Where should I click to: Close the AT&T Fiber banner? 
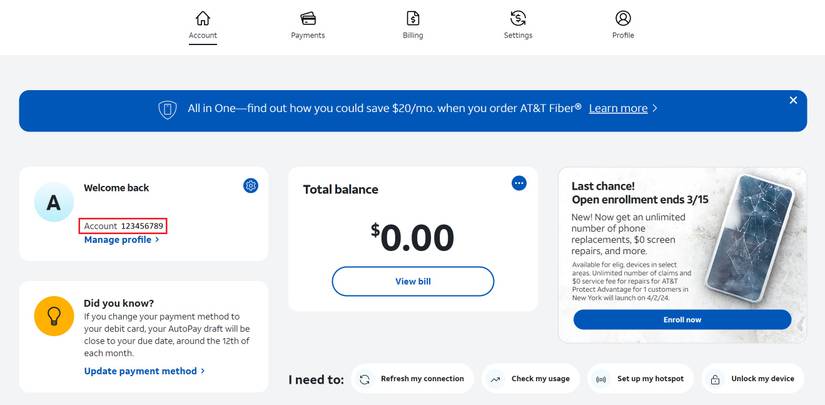pos(793,100)
